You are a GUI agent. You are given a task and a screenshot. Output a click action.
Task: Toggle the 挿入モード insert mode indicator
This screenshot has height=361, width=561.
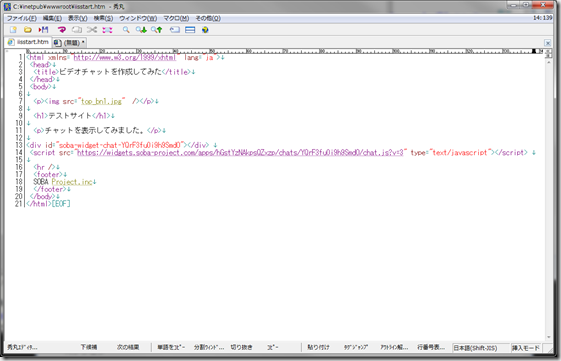[x=525, y=348]
